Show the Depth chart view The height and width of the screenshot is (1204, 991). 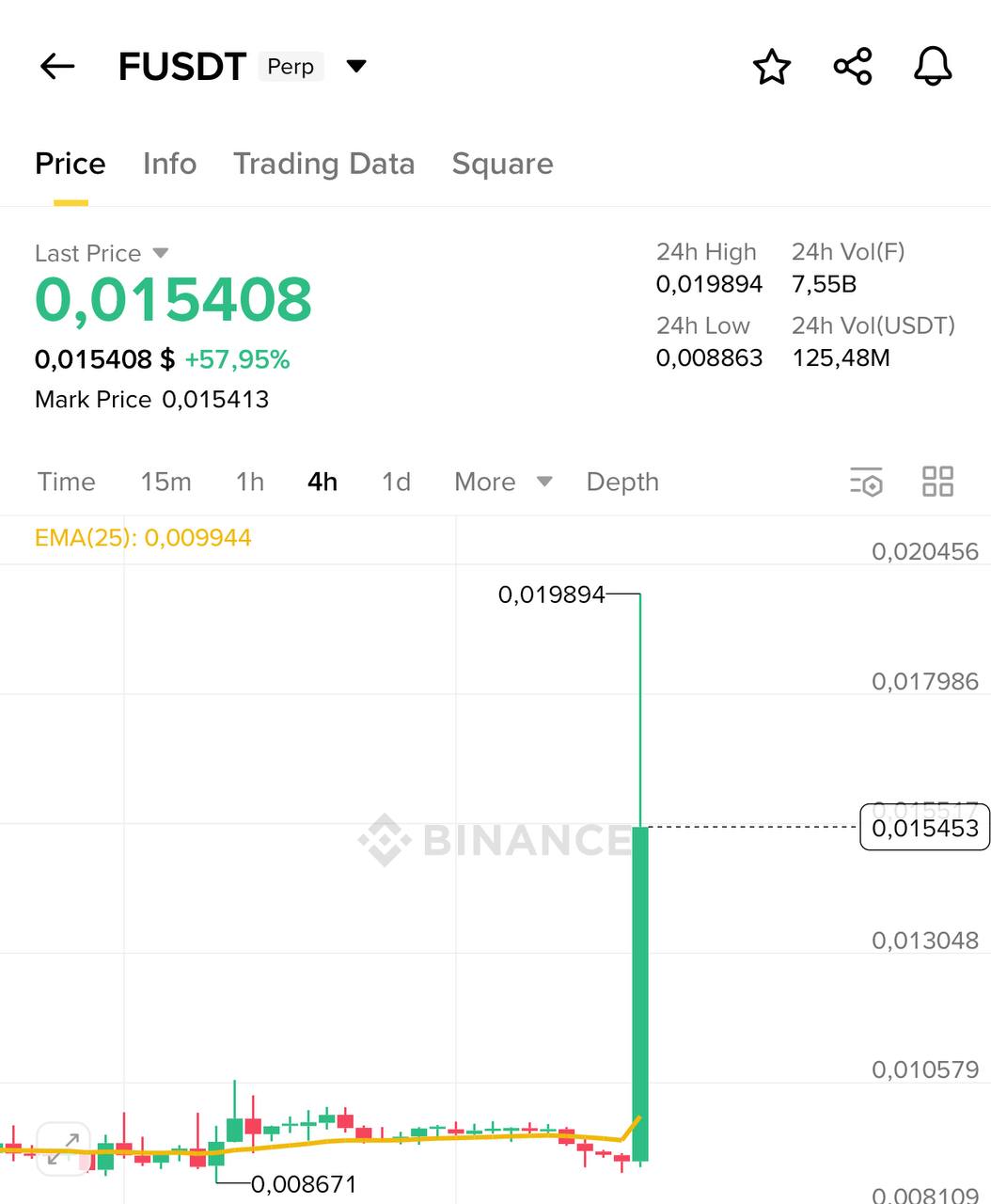click(x=622, y=482)
